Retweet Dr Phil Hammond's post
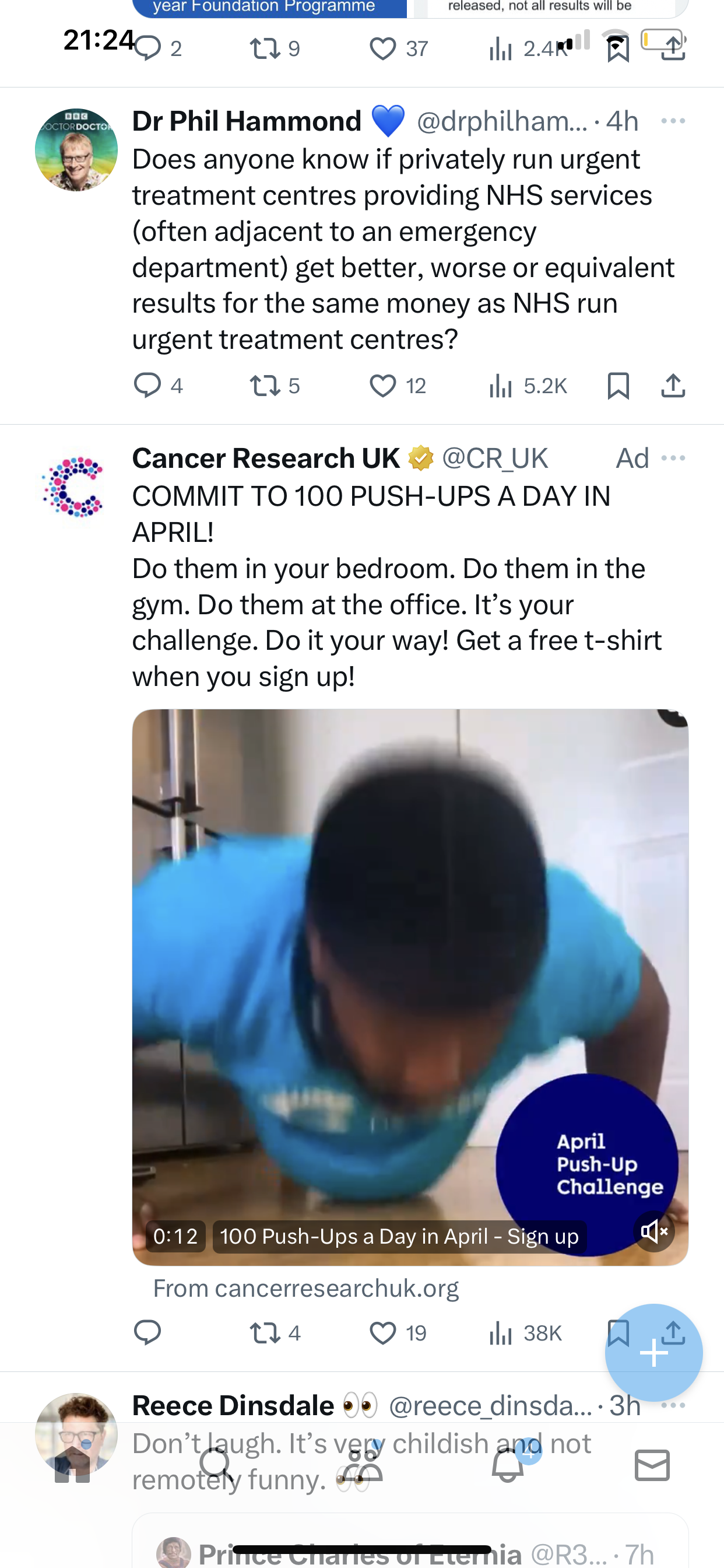This screenshot has height=1568, width=724. [x=275, y=386]
